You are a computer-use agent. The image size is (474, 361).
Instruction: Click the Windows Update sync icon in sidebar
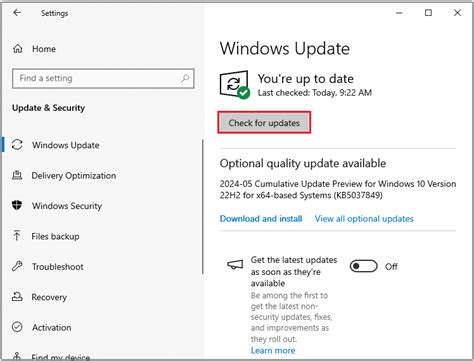[x=17, y=145]
